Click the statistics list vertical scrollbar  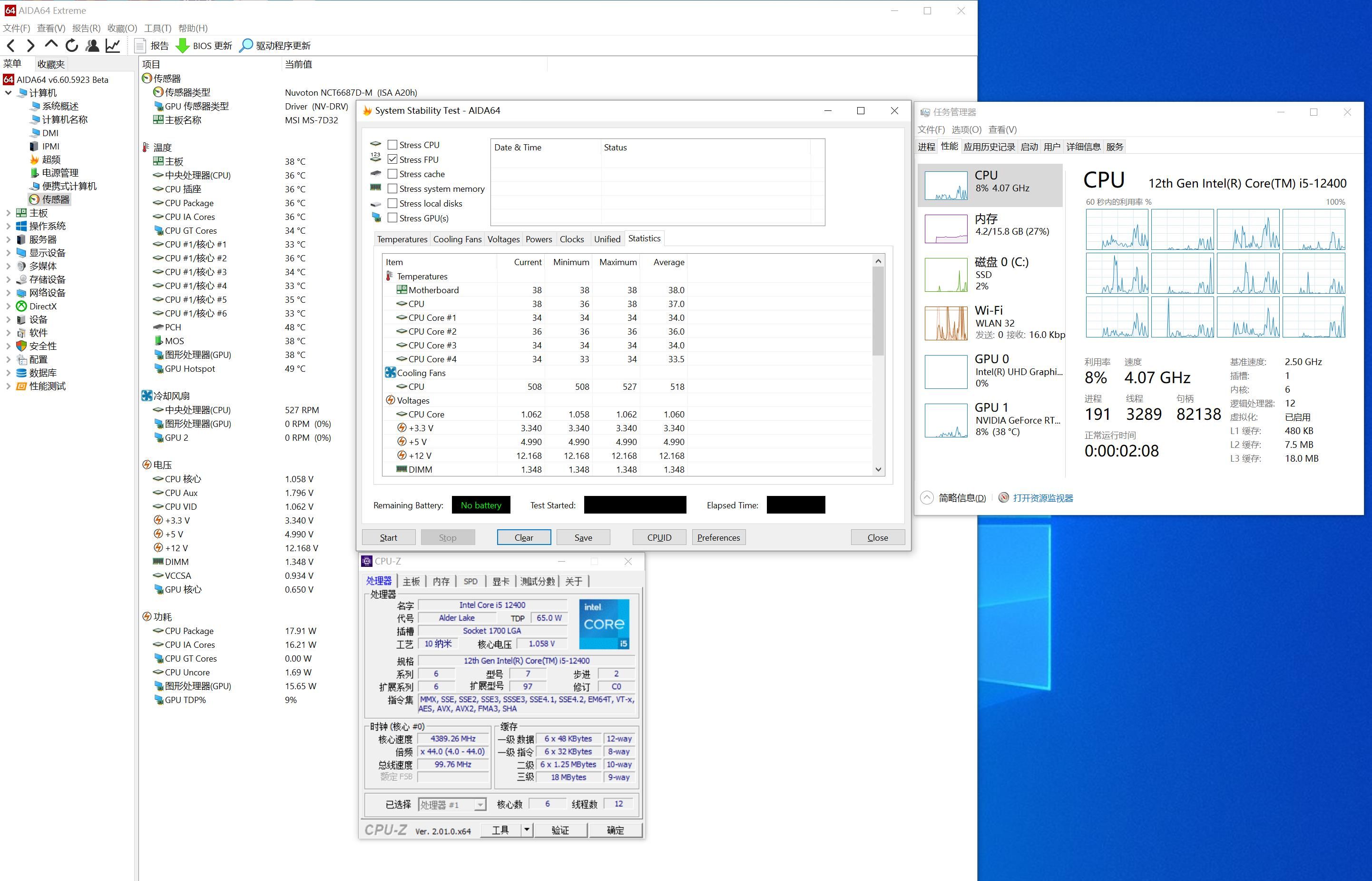pos(878,312)
